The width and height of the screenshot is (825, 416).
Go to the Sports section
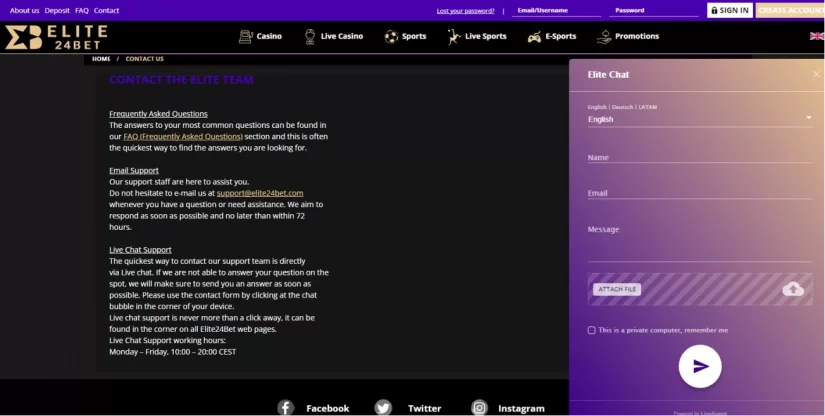coord(414,36)
